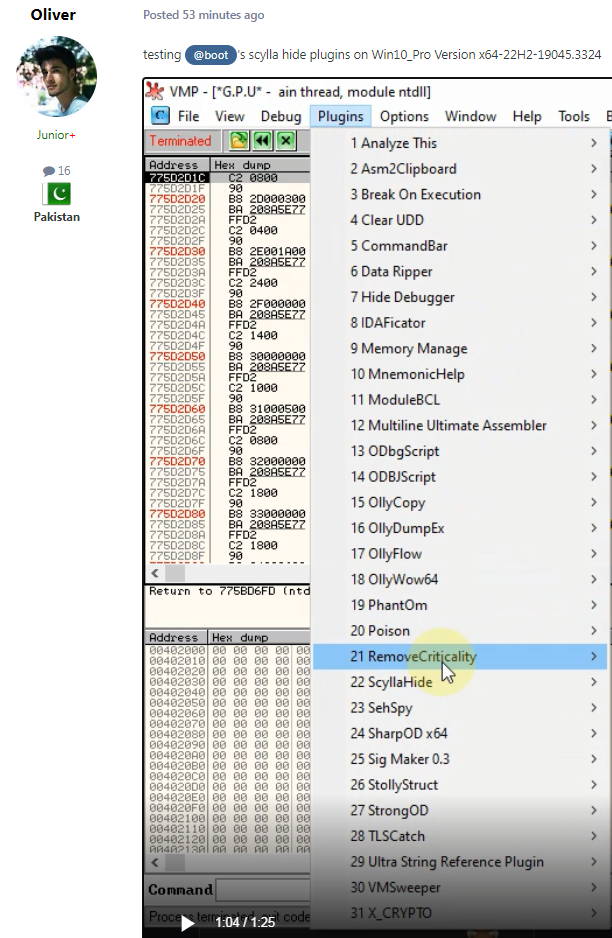The width and height of the screenshot is (612, 938).
Task: Select 29 Ultra String Reference Plugin entry
Action: coord(460,863)
